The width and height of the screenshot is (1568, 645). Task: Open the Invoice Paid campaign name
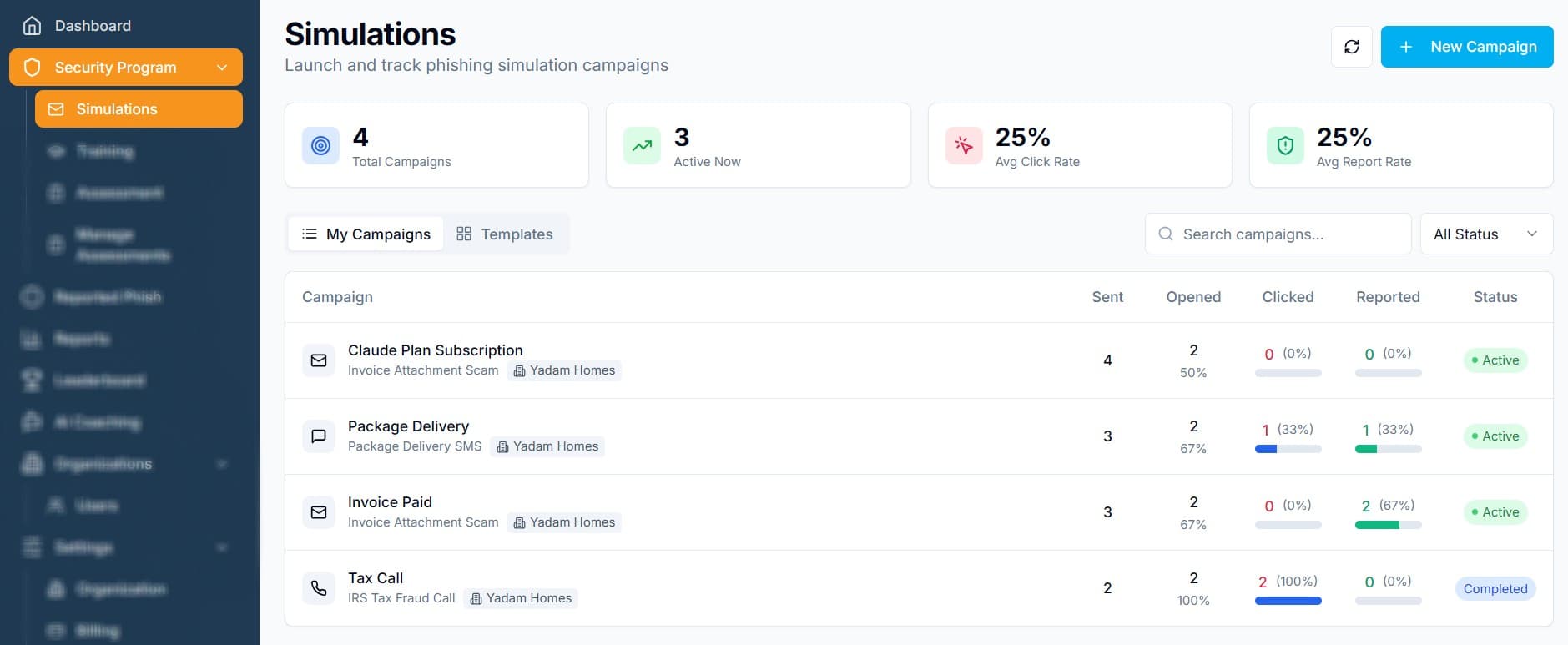coord(390,502)
